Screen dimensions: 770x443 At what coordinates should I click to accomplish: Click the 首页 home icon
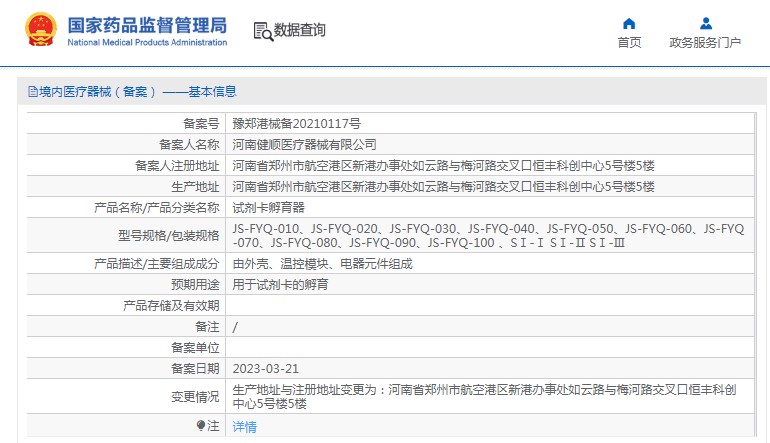tap(629, 24)
